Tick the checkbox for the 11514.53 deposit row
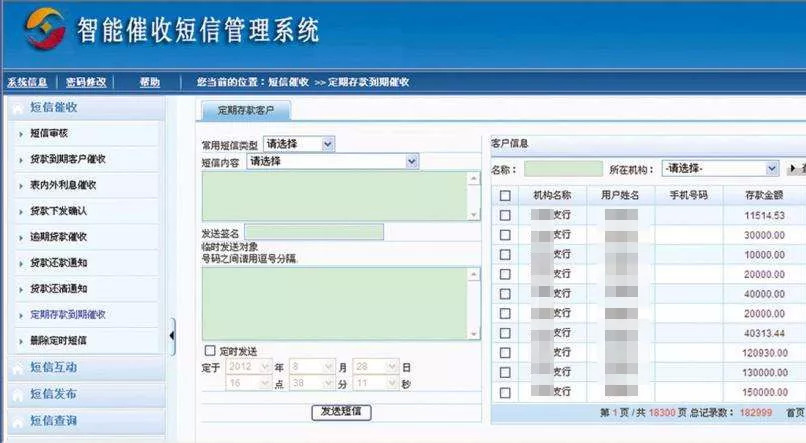Viewport: 806px width, 443px height. (505, 215)
